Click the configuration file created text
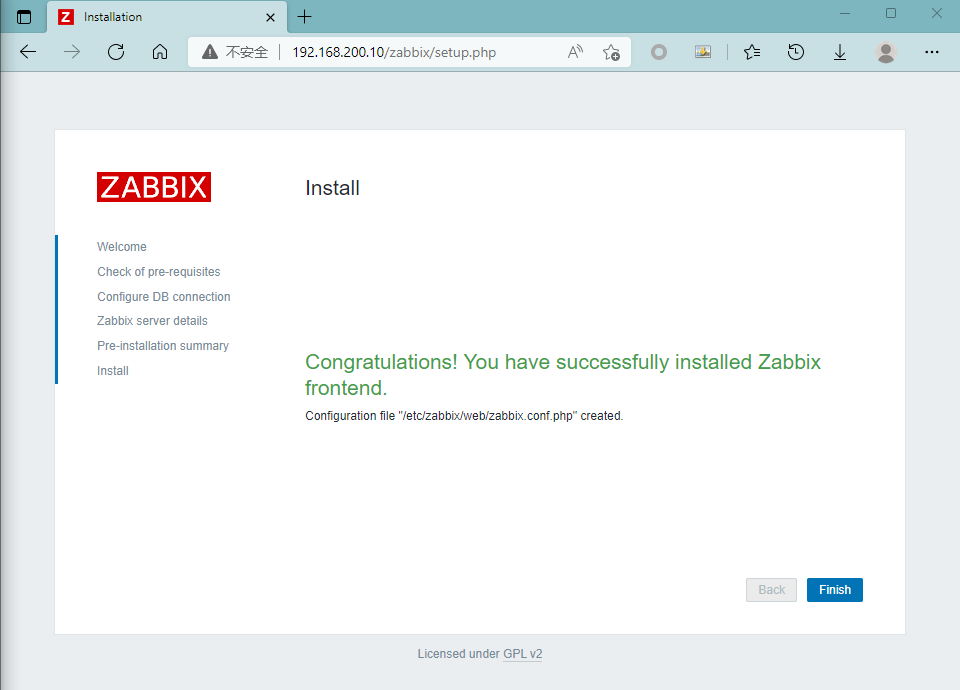The height and width of the screenshot is (690, 960). coord(464,416)
